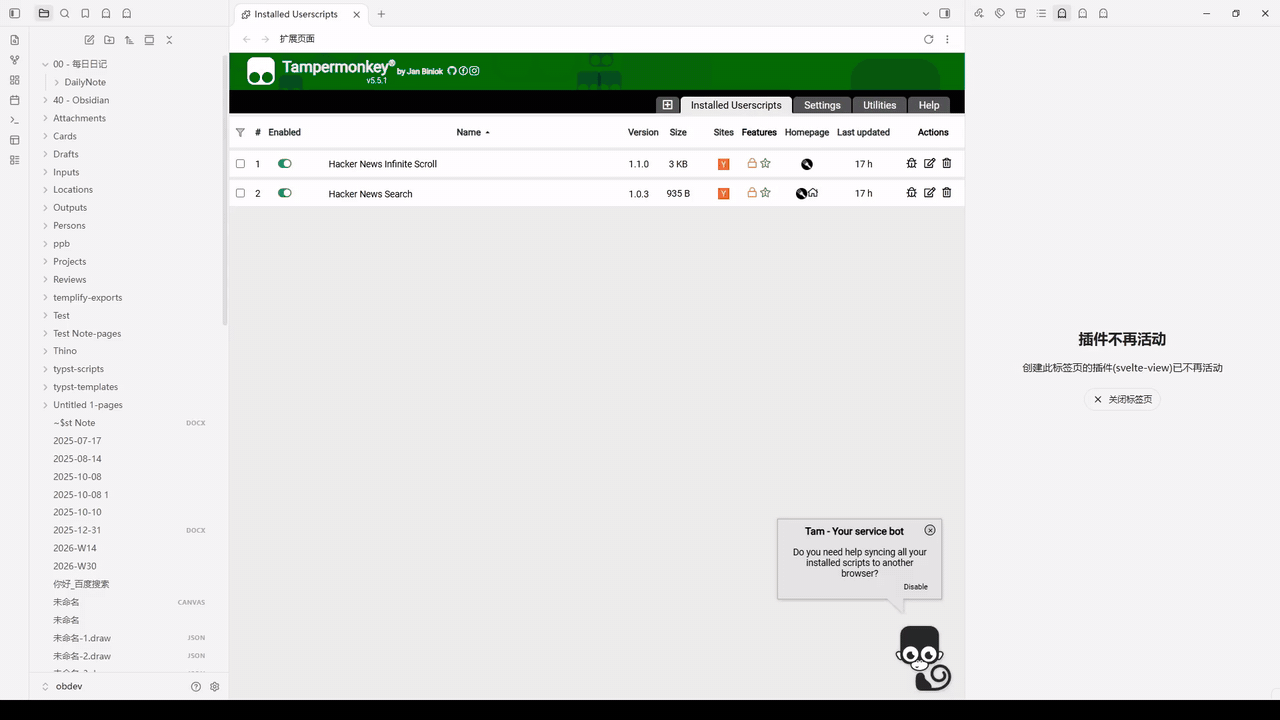Open the outline list icon in right sidebar
The width and height of the screenshot is (1280, 720).
1041,14
